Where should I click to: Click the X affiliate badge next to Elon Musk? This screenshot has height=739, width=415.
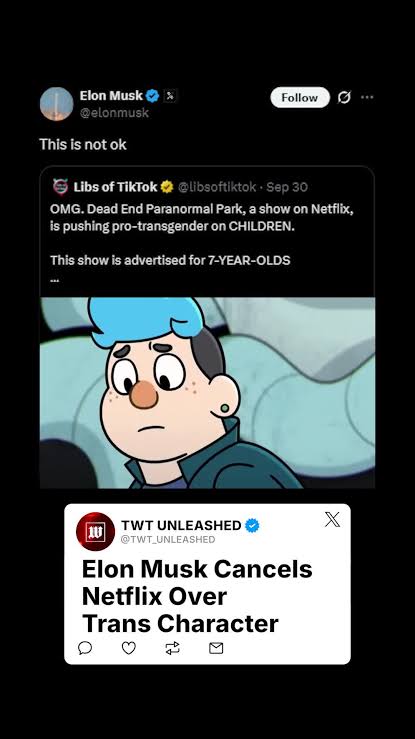tap(170, 96)
